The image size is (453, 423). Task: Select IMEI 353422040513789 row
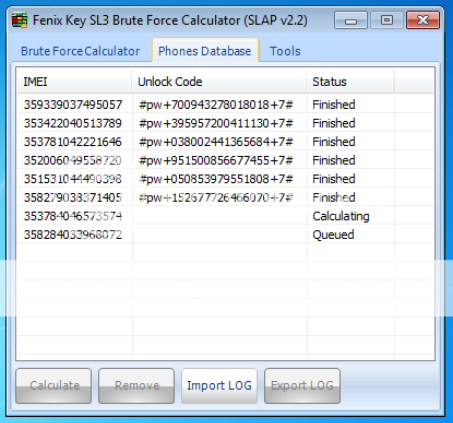tap(225, 123)
